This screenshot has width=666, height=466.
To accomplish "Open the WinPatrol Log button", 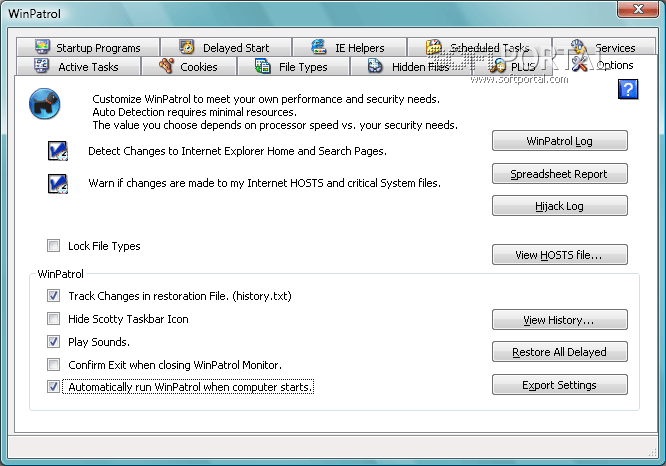I will click(x=559, y=141).
